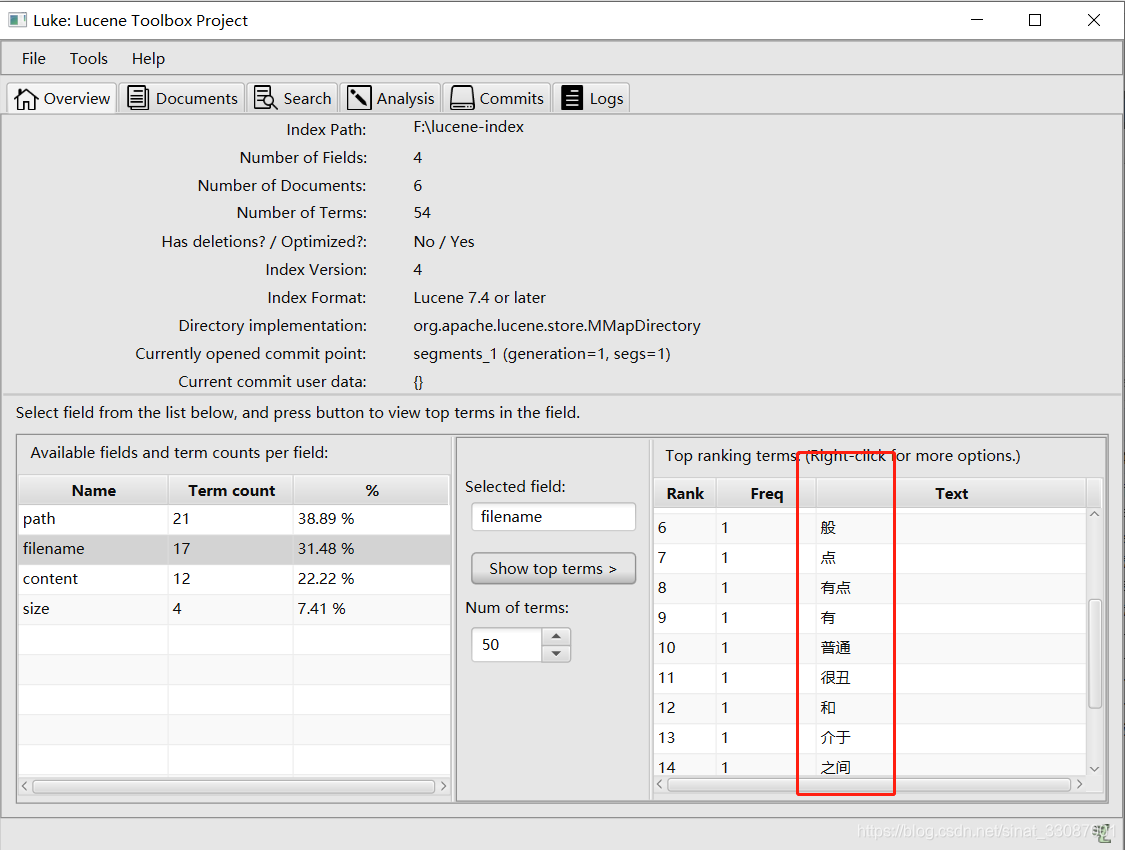1125x850 pixels.
Task: Select the term 般 at rank 6
Action: [870, 528]
